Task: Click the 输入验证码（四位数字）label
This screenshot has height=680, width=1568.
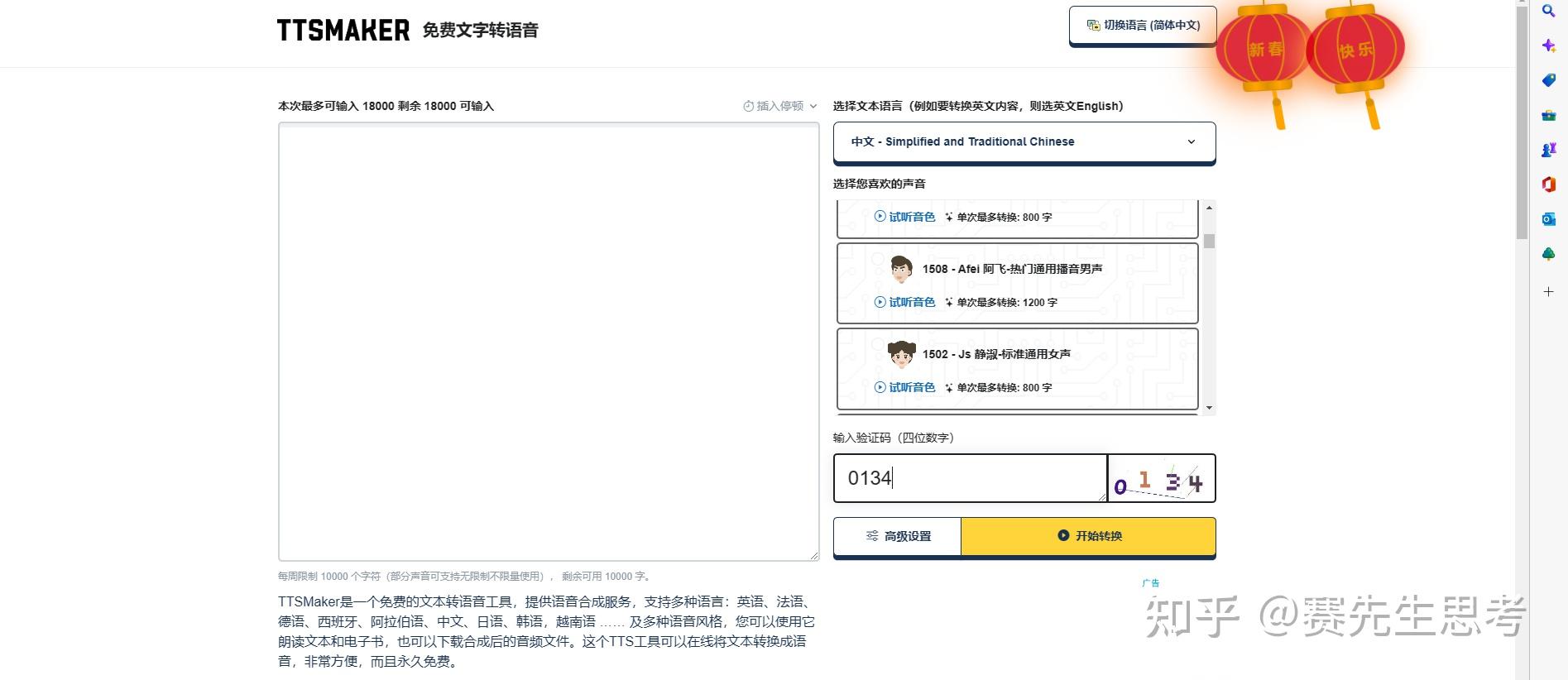Action: pyautogui.click(x=896, y=438)
